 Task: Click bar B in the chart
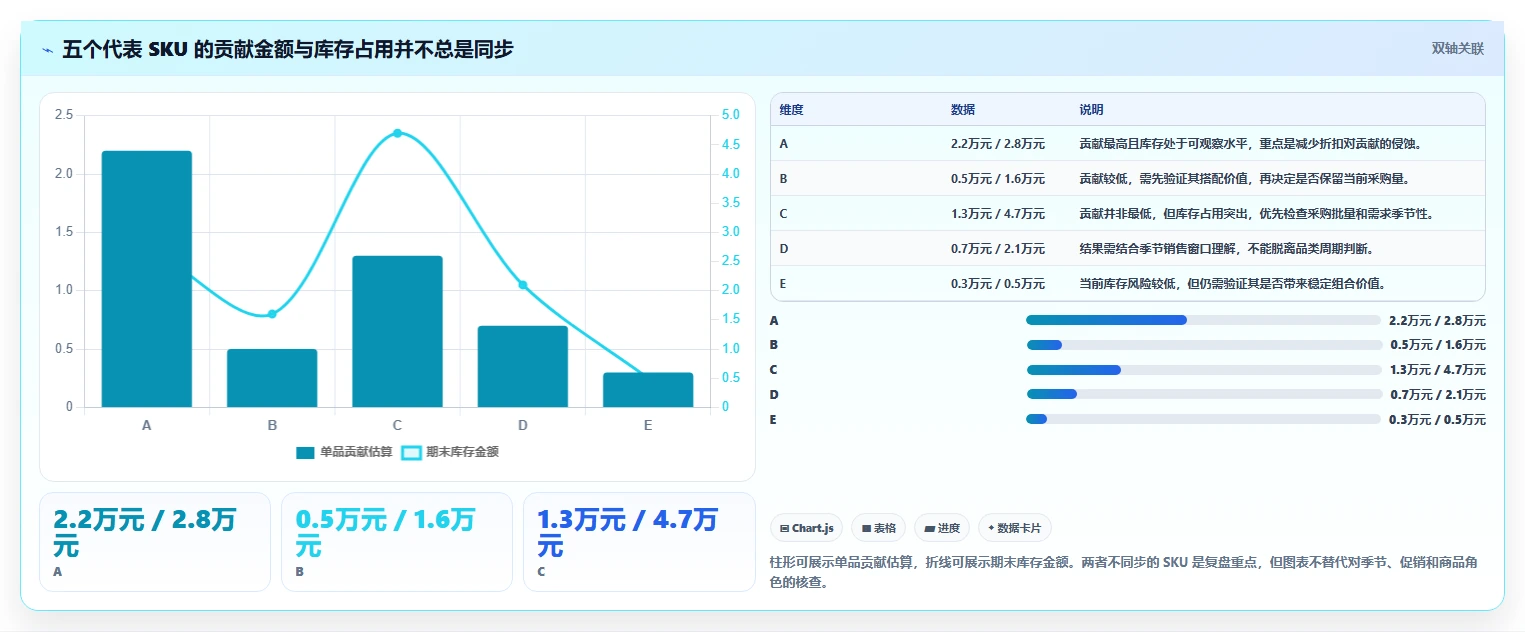coord(272,378)
